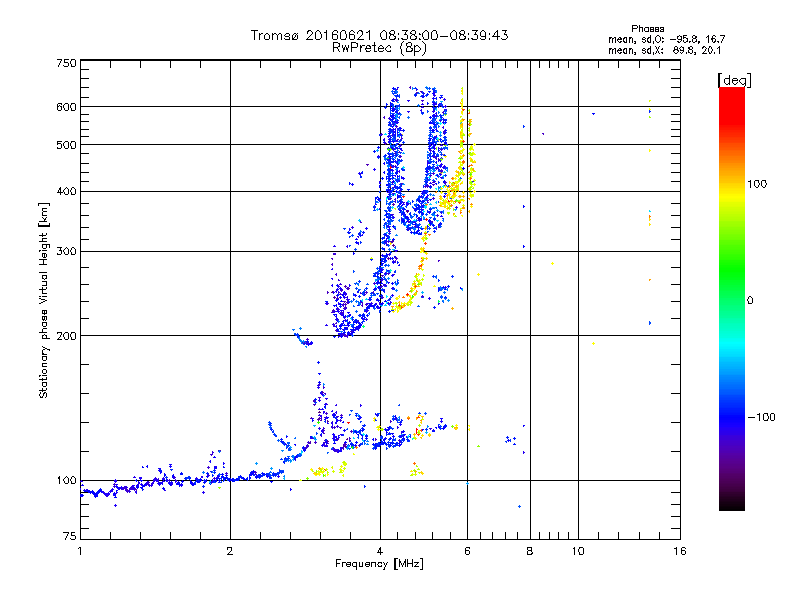Viewport: 800px width, 600px height.
Task: Click the black bottom of the colorbar
Action: (732, 503)
